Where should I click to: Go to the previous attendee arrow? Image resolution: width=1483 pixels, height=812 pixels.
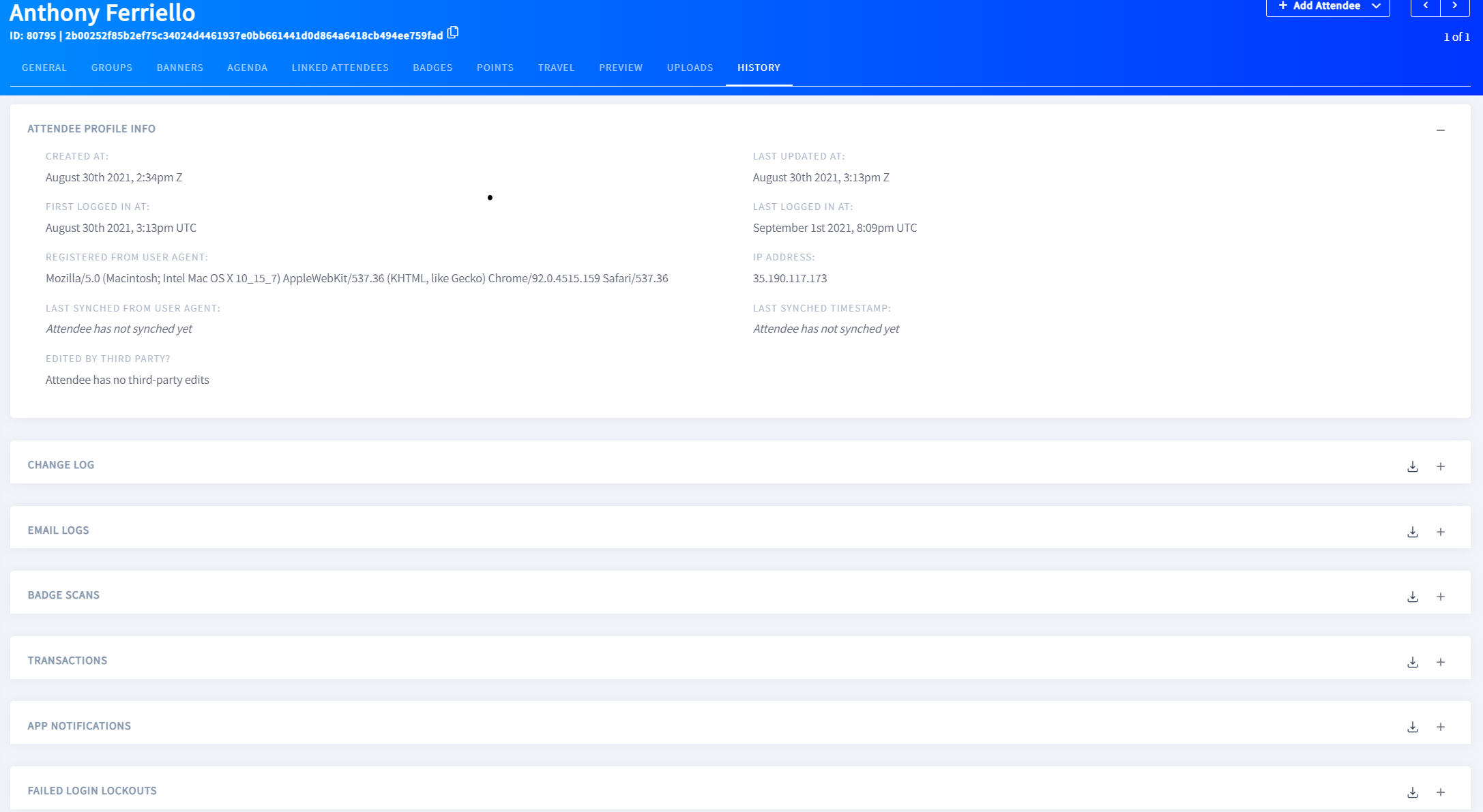click(1426, 6)
